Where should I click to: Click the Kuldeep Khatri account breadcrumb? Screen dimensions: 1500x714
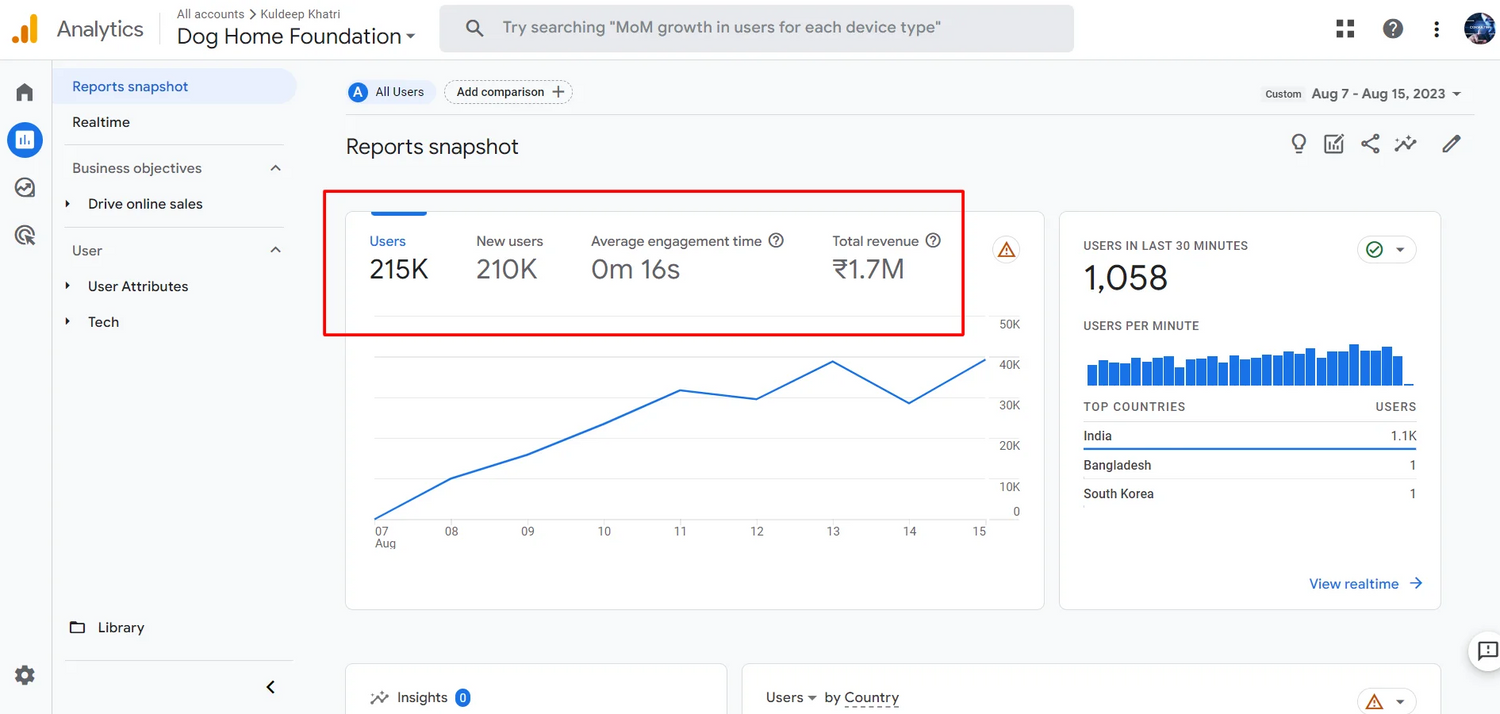300,14
